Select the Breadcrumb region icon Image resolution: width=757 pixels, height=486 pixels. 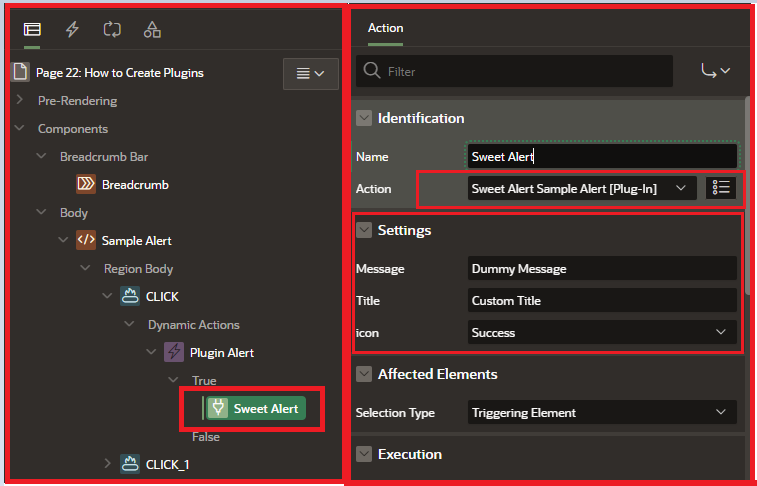86,184
